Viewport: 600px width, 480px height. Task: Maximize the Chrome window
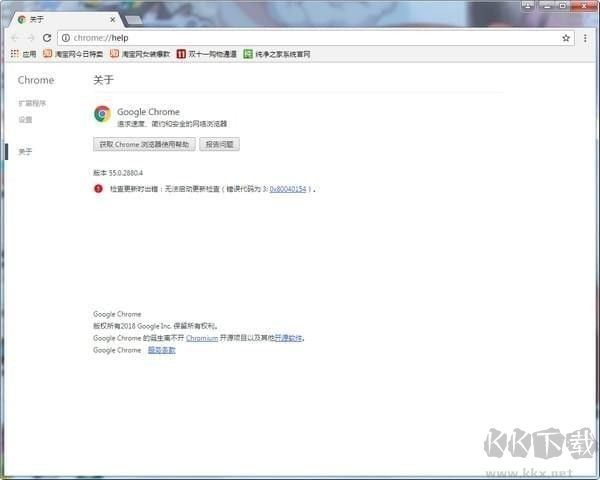coord(563,6)
